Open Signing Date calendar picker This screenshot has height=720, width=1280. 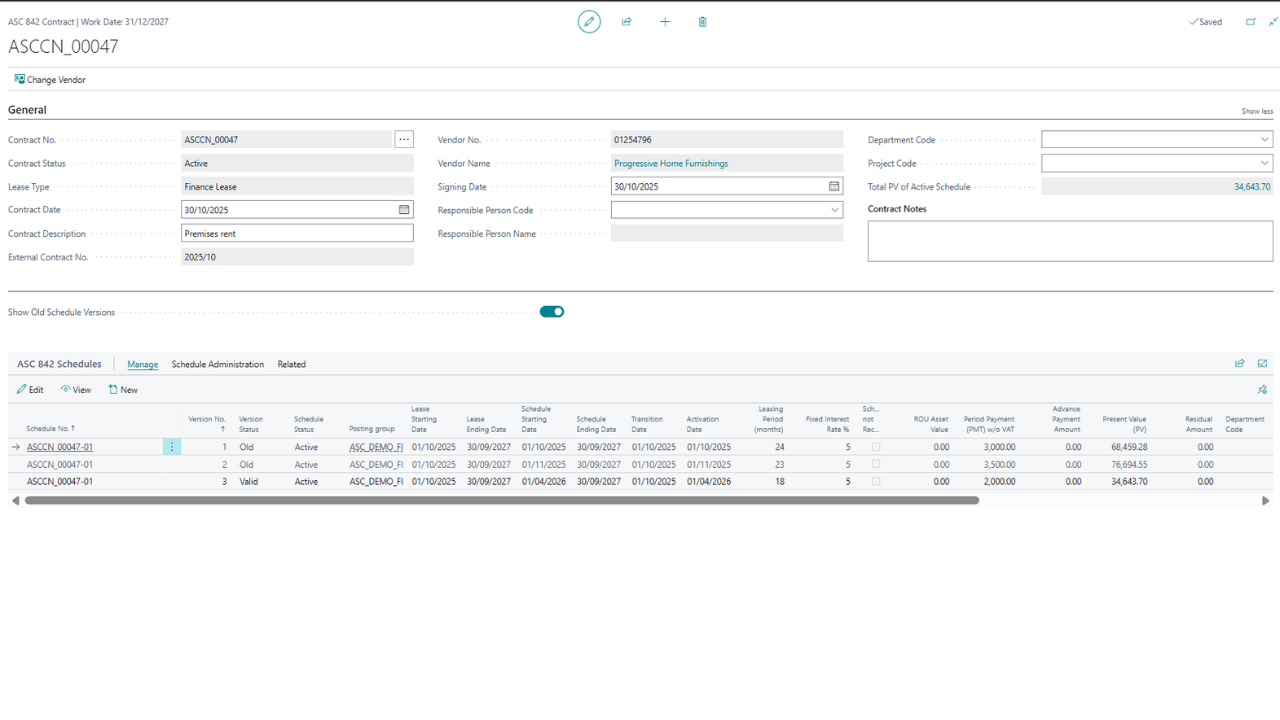[x=834, y=186]
